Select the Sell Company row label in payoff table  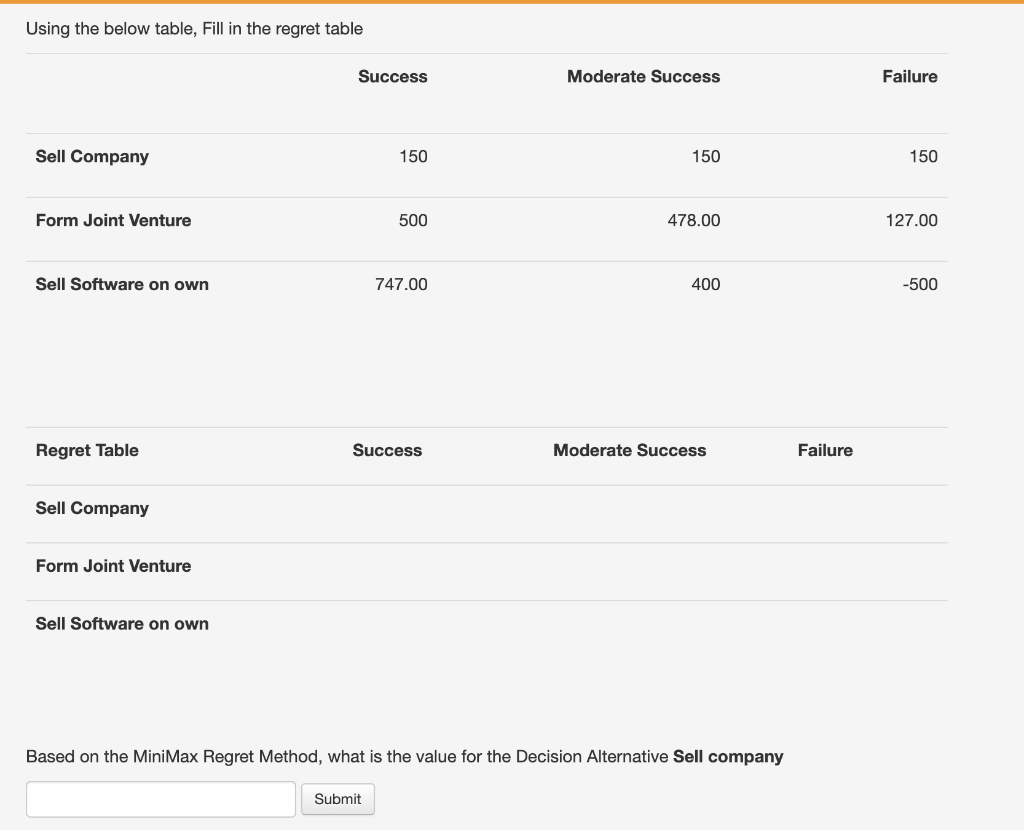tap(92, 156)
